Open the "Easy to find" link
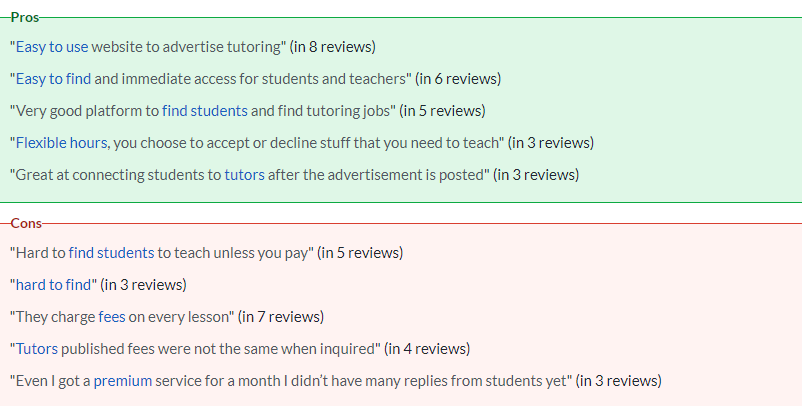 click(53, 79)
